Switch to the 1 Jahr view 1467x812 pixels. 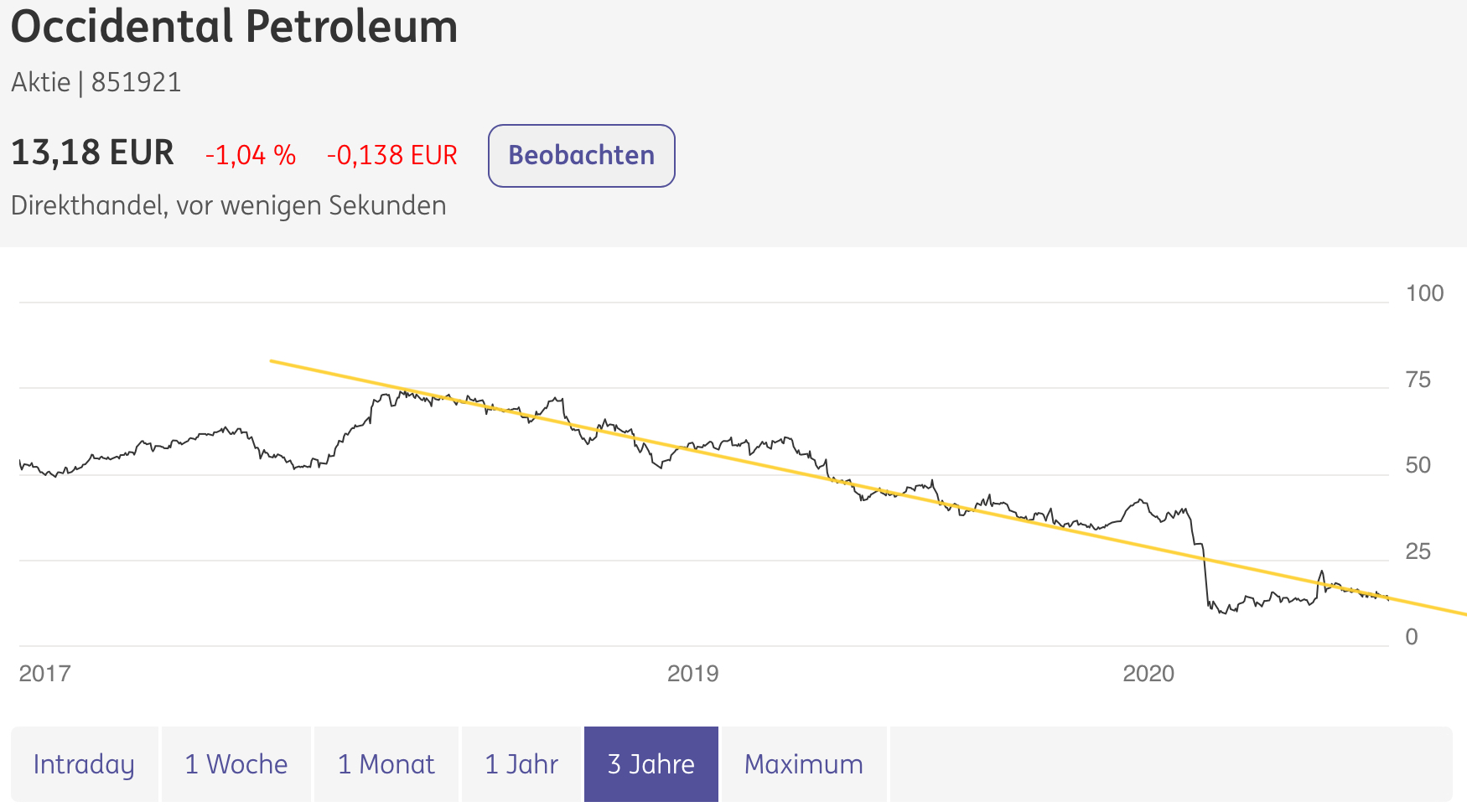point(521,763)
